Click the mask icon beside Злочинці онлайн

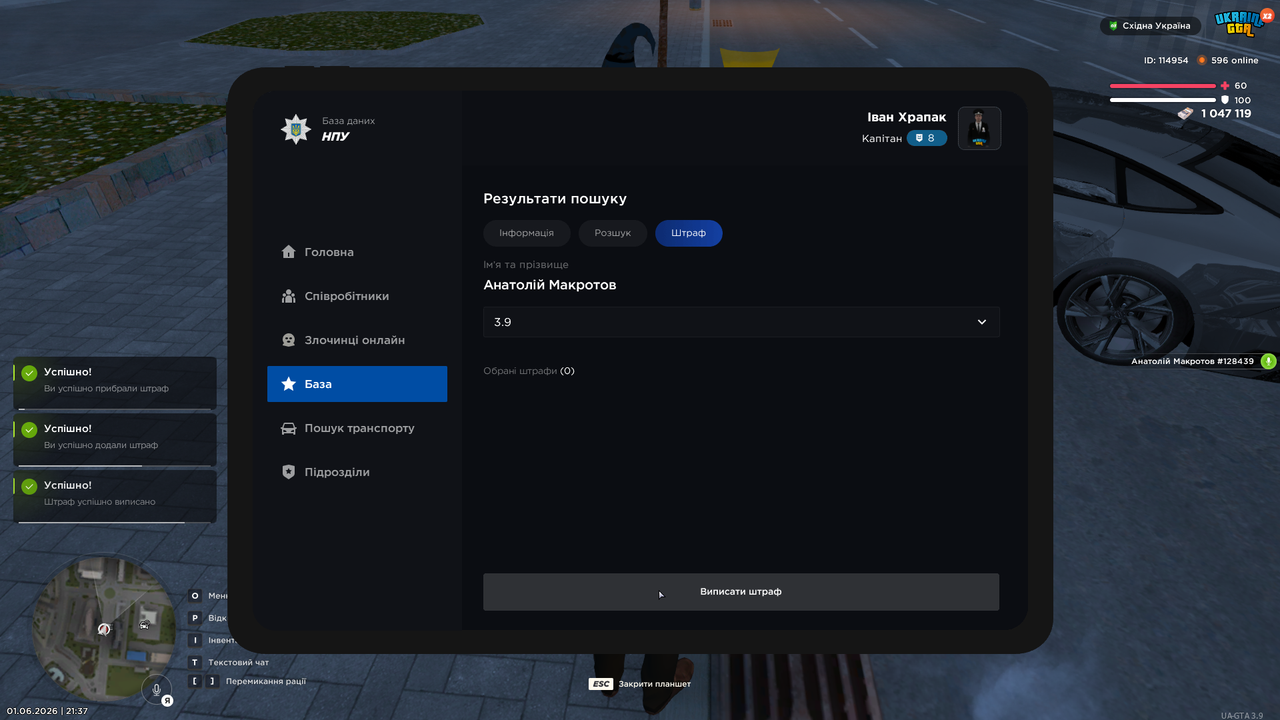pos(288,340)
